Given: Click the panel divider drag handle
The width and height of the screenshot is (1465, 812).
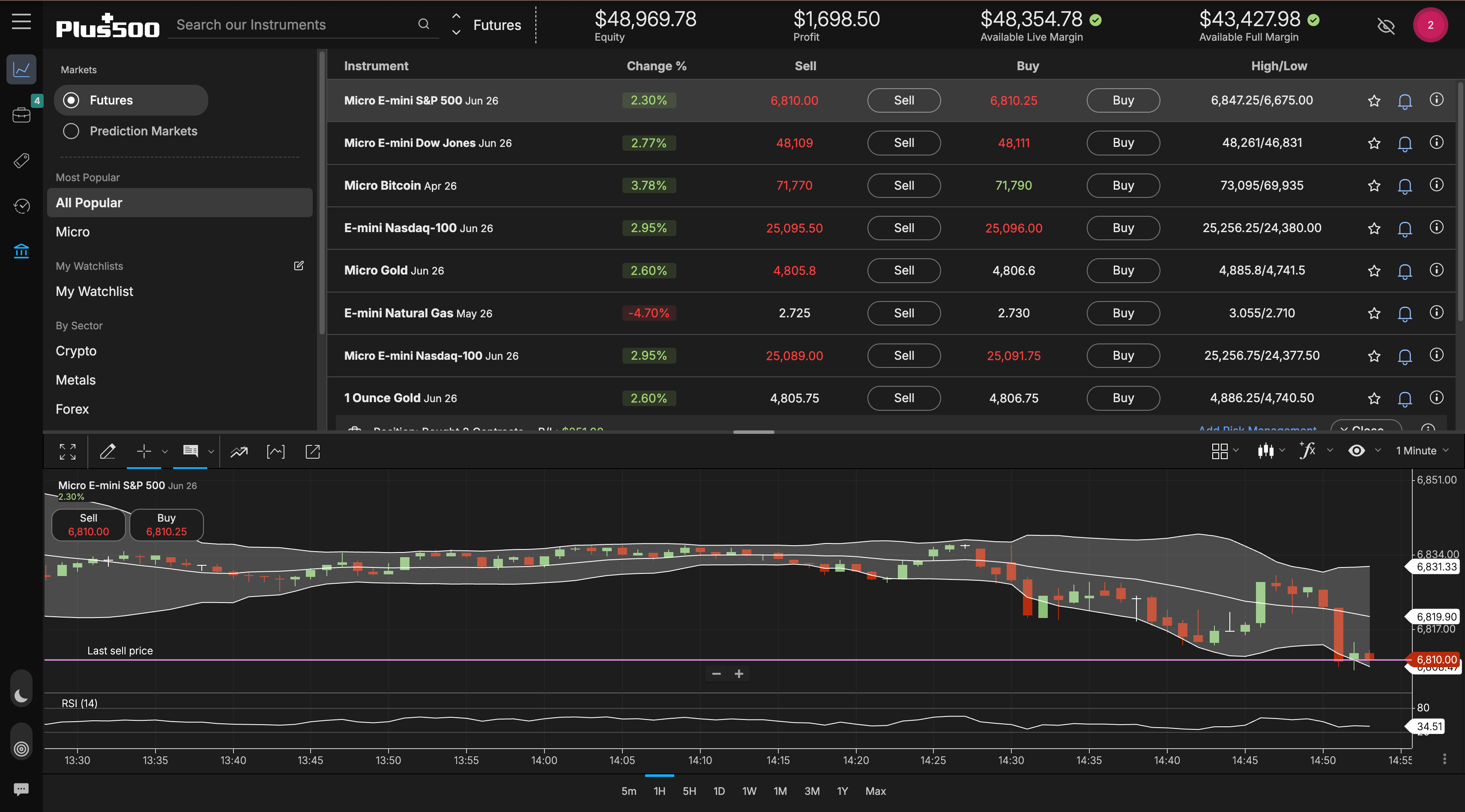Looking at the screenshot, I should point(753,432).
